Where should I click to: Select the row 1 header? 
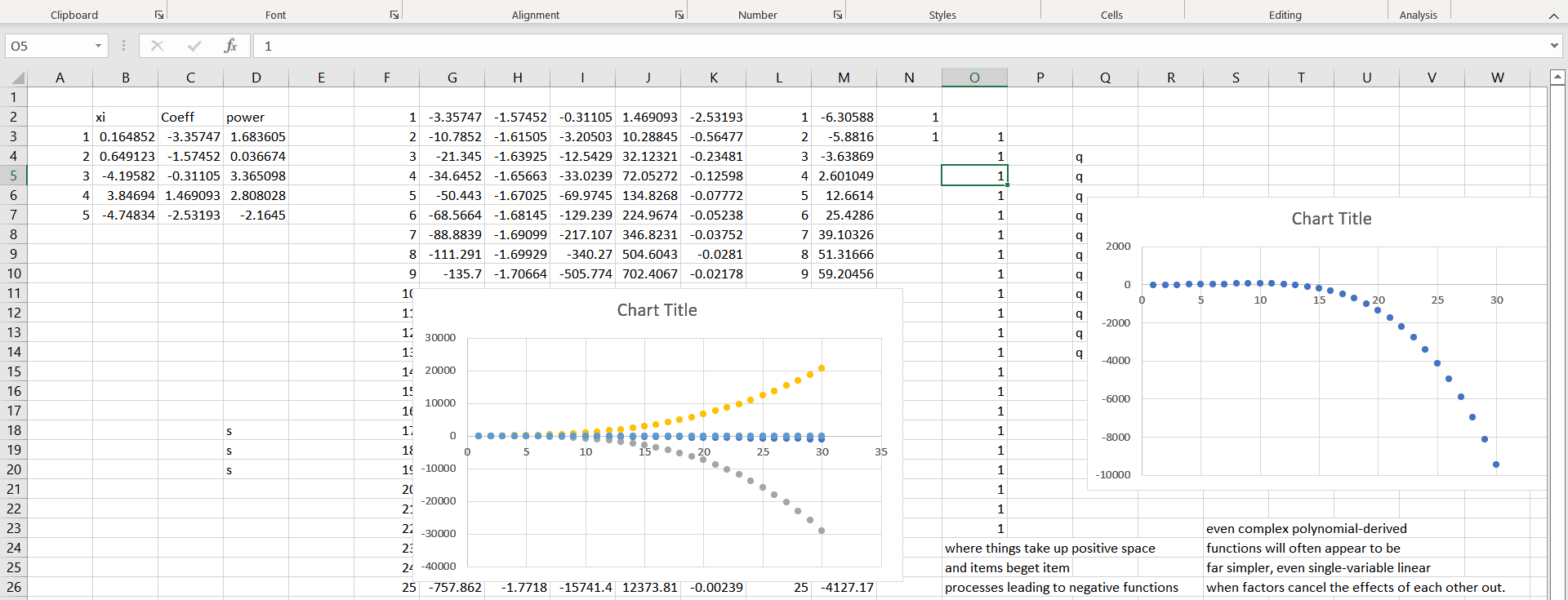[x=13, y=97]
